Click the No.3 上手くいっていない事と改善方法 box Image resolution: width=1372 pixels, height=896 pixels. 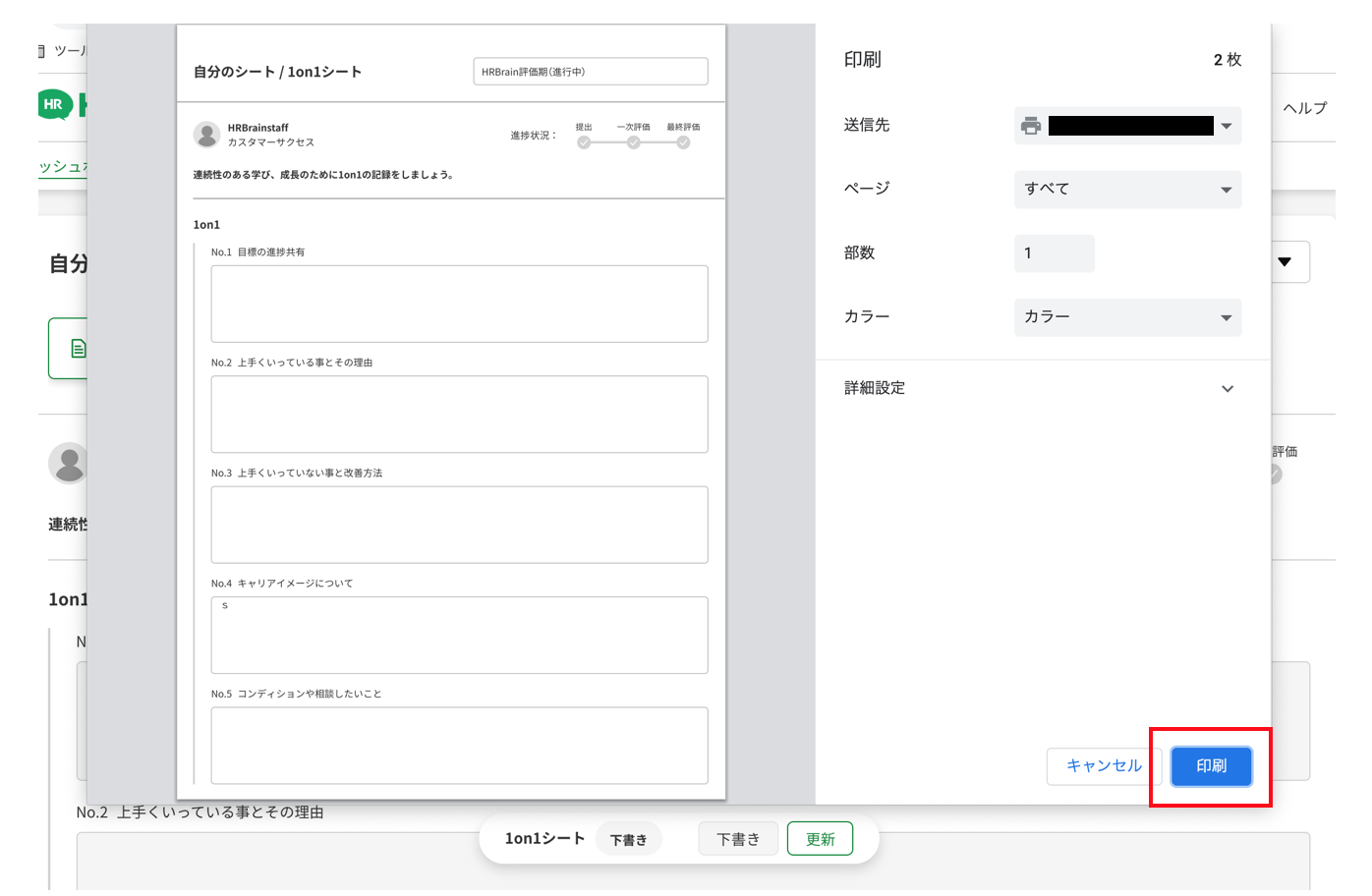click(459, 525)
